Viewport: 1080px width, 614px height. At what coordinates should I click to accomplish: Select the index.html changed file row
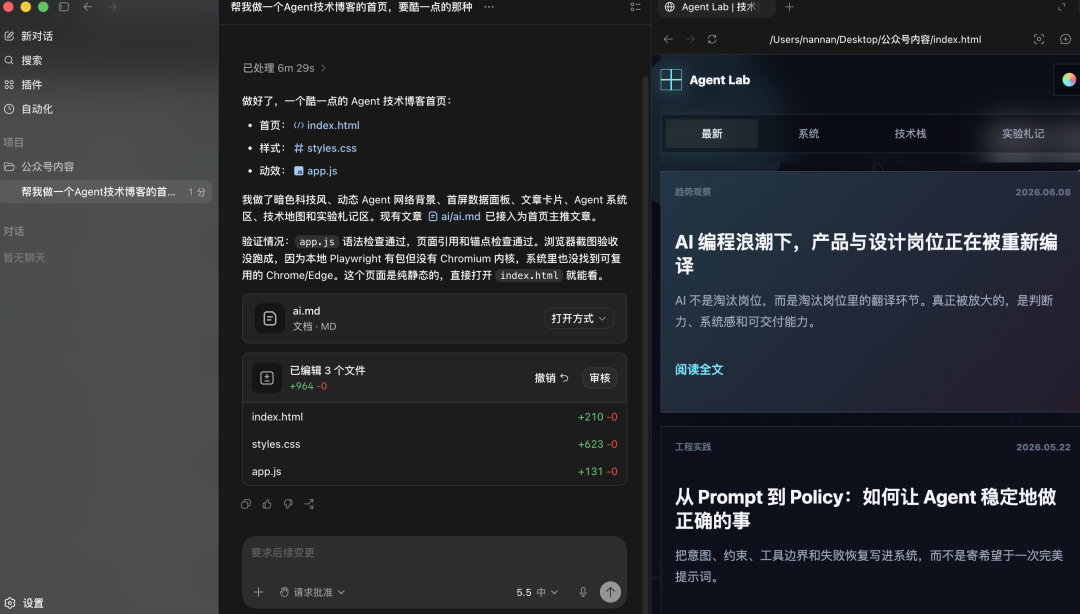tap(435, 417)
